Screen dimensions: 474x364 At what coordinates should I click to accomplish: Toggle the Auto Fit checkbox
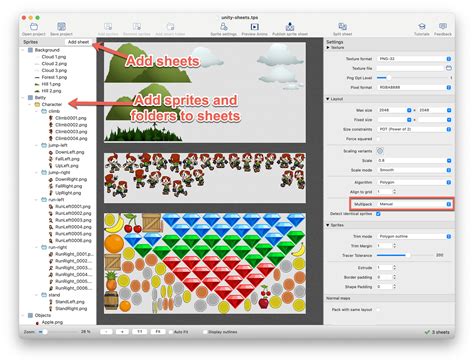[171, 332]
